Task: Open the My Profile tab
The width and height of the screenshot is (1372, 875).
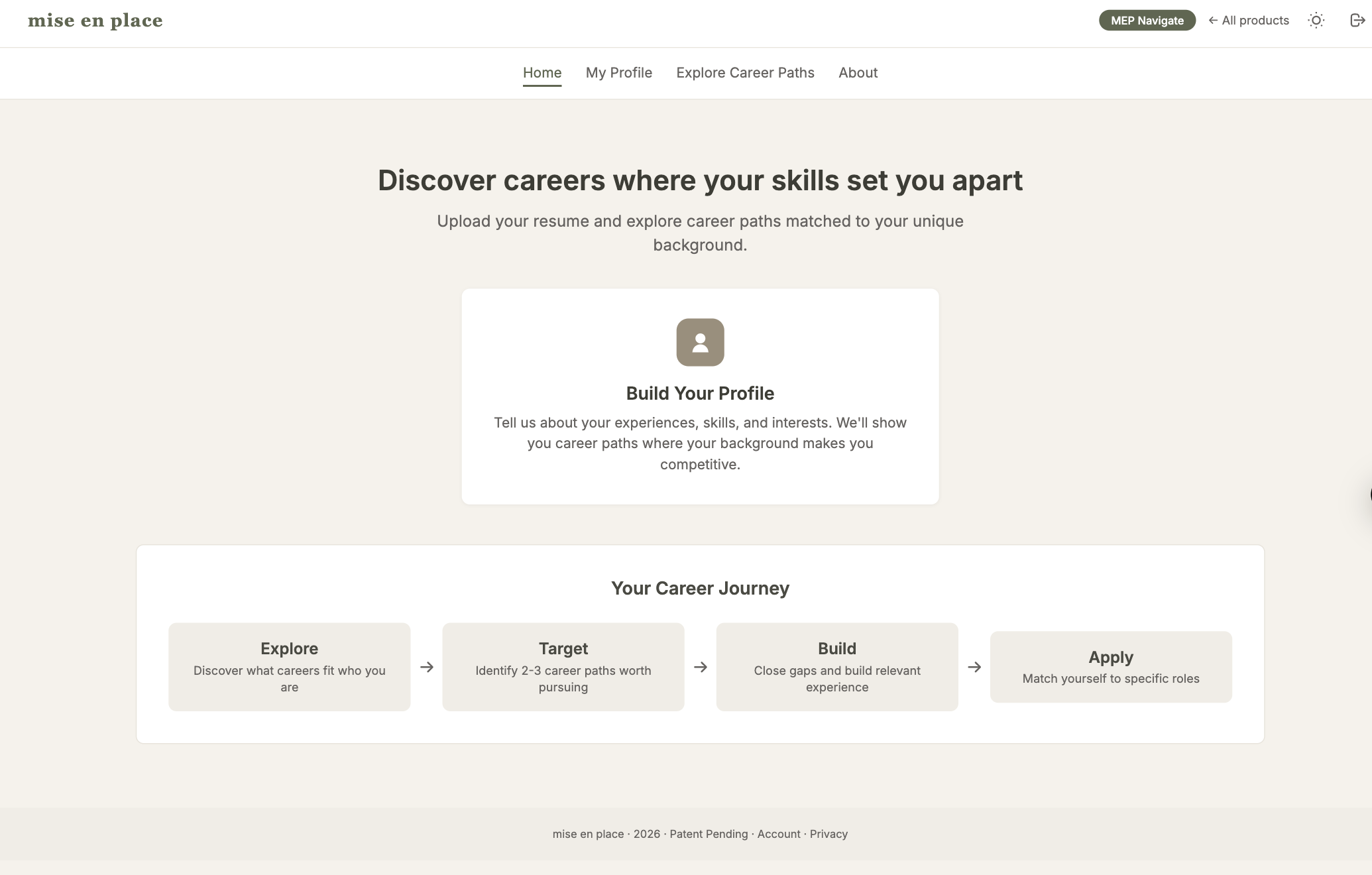Action: (x=619, y=73)
